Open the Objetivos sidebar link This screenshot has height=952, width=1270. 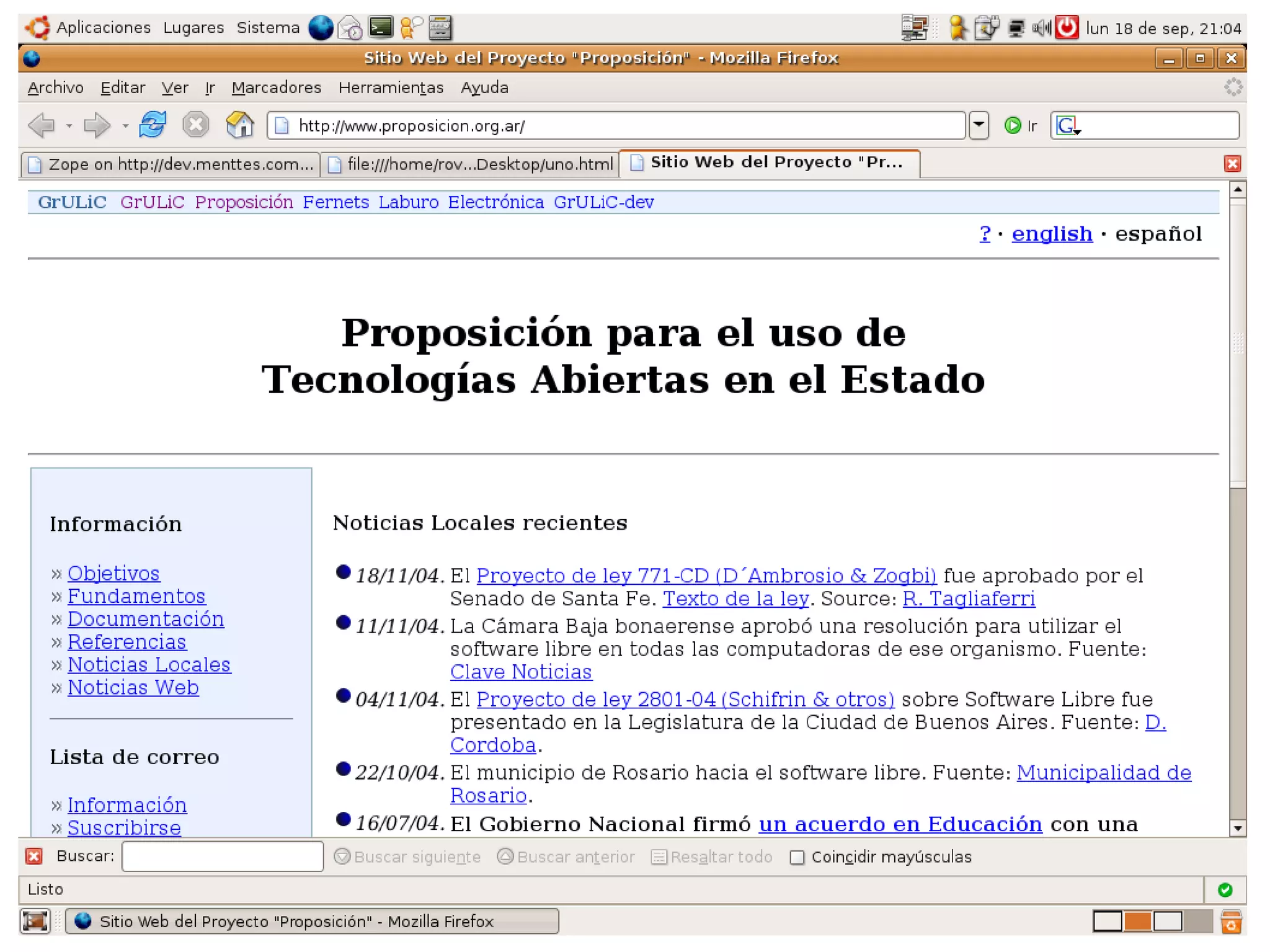pyautogui.click(x=113, y=573)
